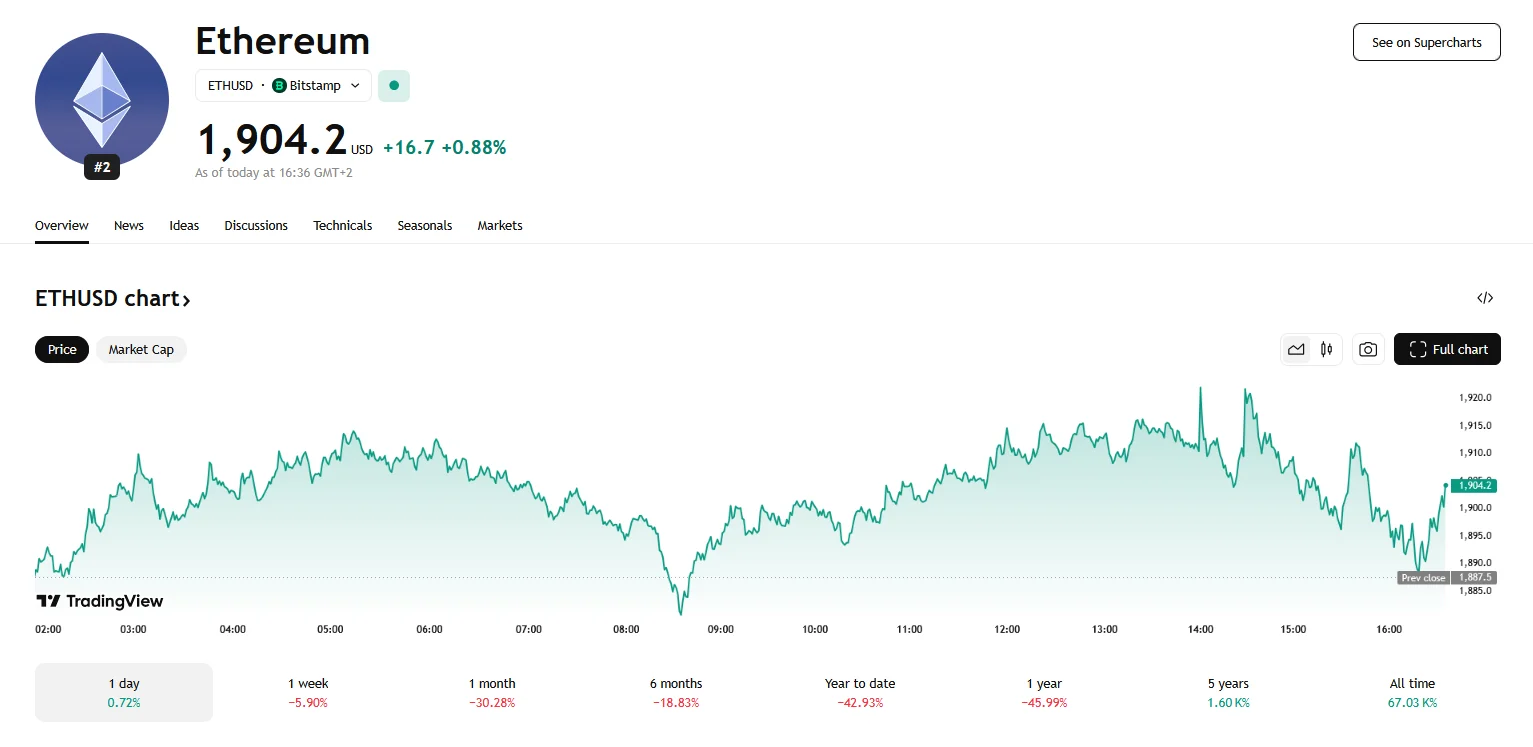Click the TradingView logo on chart
Viewport: 1533px width, 747px height.
[x=100, y=601]
